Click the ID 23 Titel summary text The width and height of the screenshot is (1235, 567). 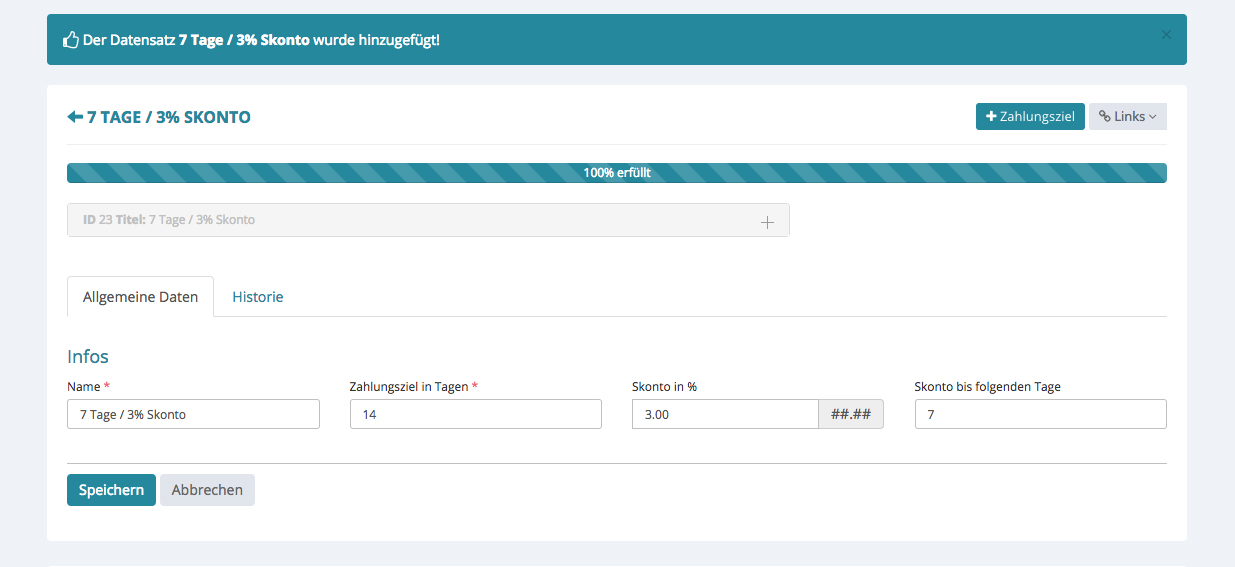point(169,220)
